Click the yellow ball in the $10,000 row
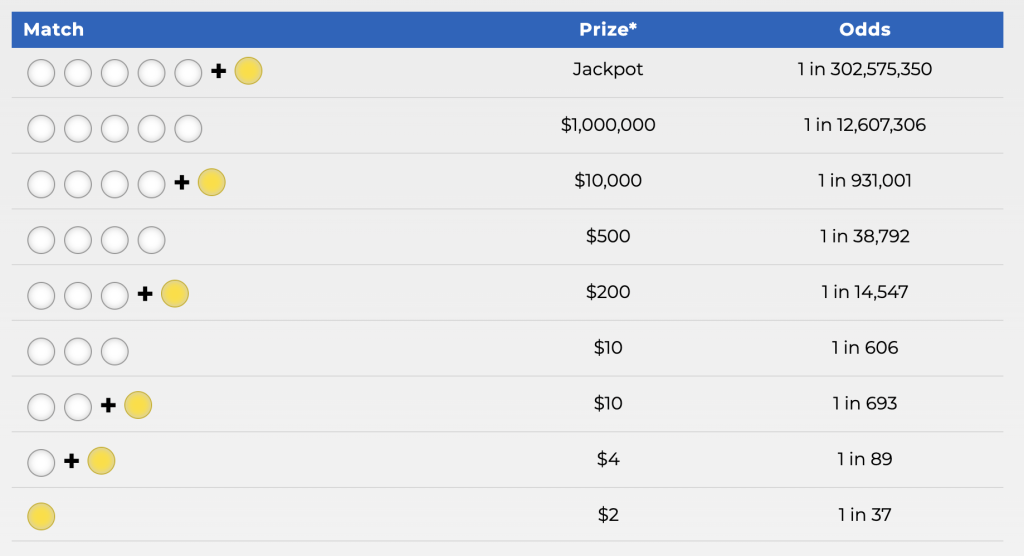Viewport: 1024px width, 556px height. pos(212,182)
